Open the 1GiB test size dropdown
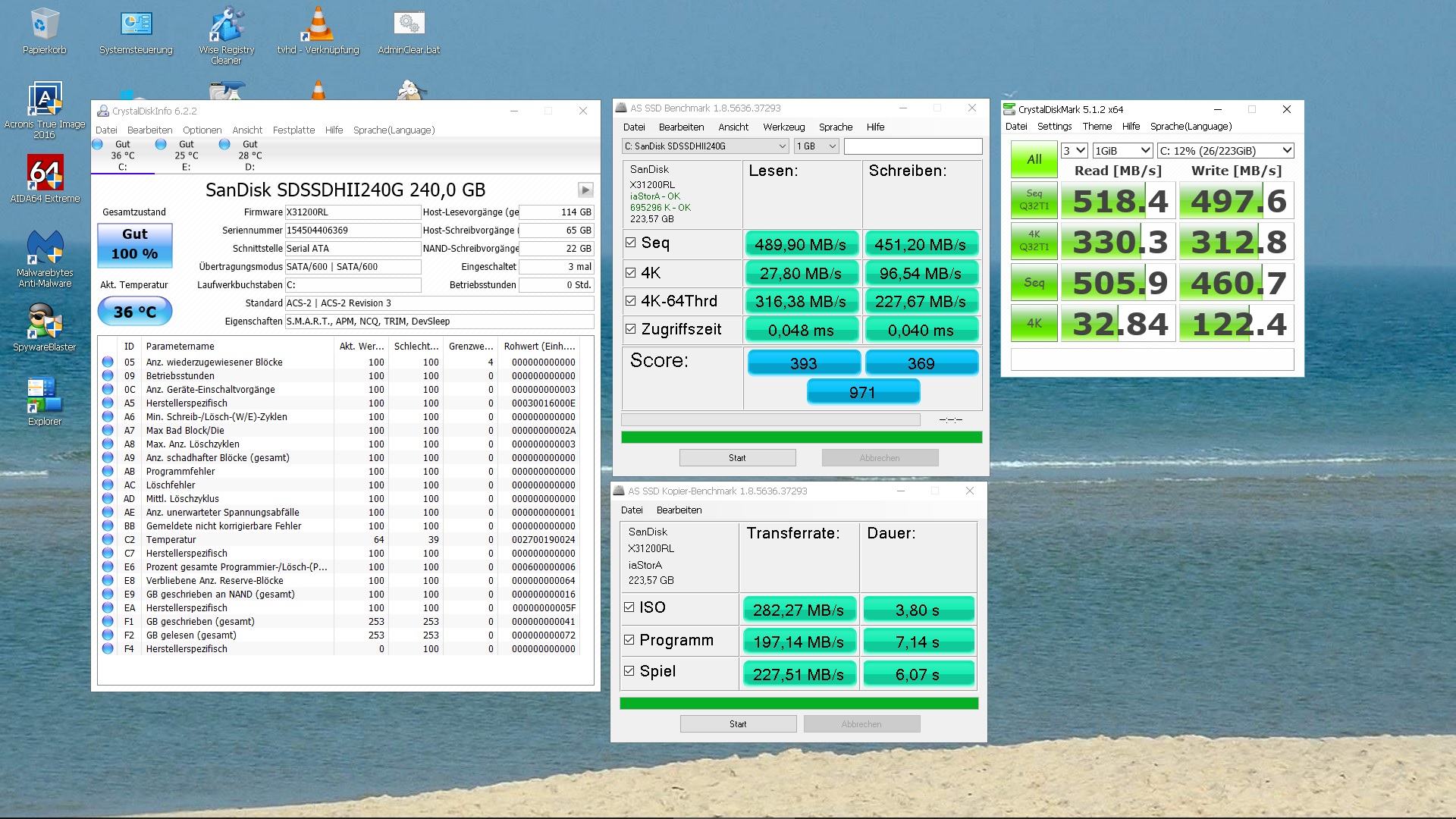 click(1122, 151)
